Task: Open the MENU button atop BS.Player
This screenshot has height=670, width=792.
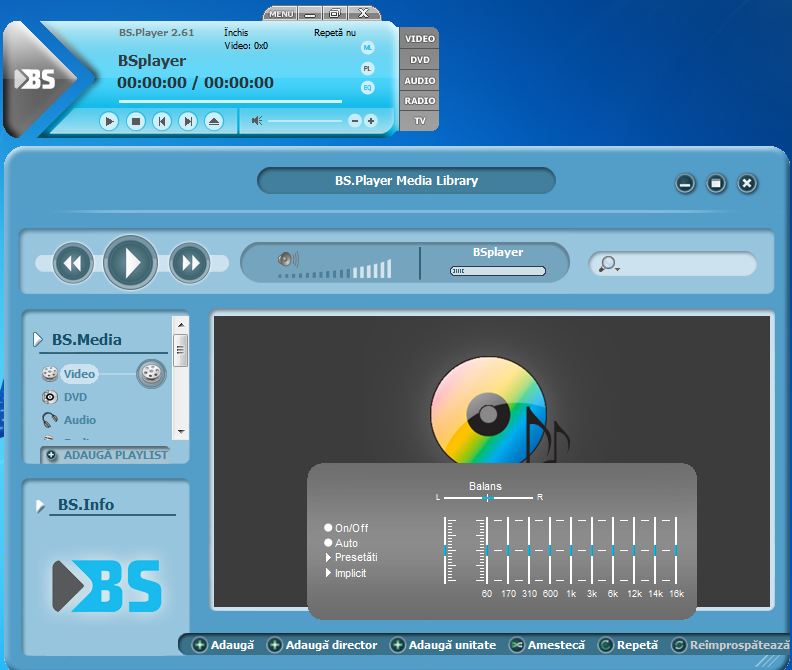Action: tap(281, 14)
